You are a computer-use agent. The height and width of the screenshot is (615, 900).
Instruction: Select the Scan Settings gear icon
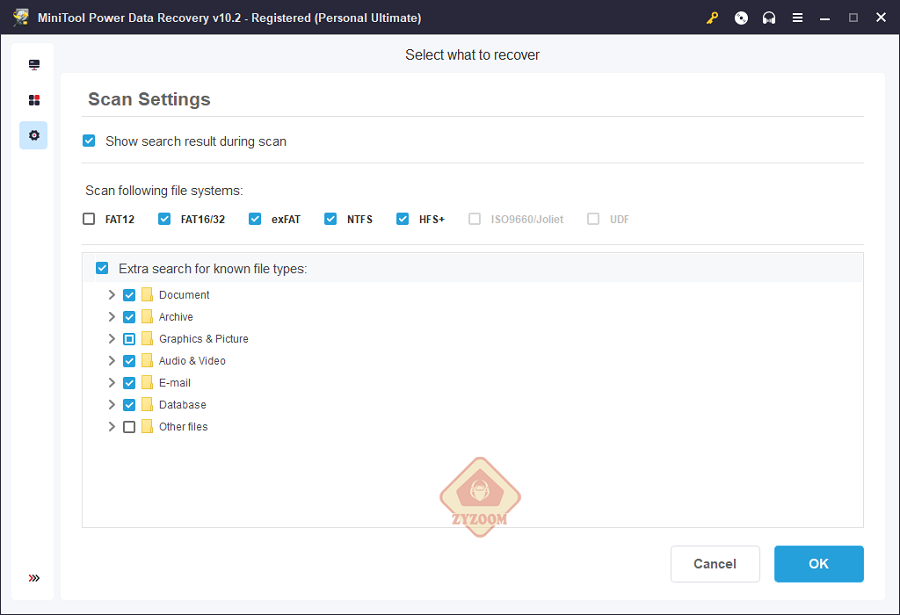click(x=34, y=135)
